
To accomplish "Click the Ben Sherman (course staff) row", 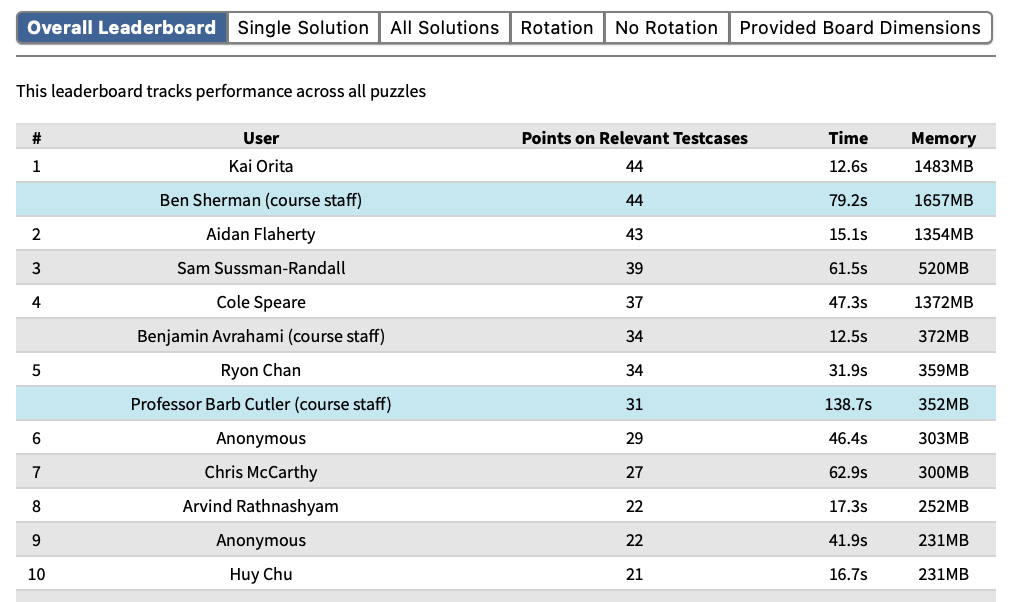I will [261, 200].
